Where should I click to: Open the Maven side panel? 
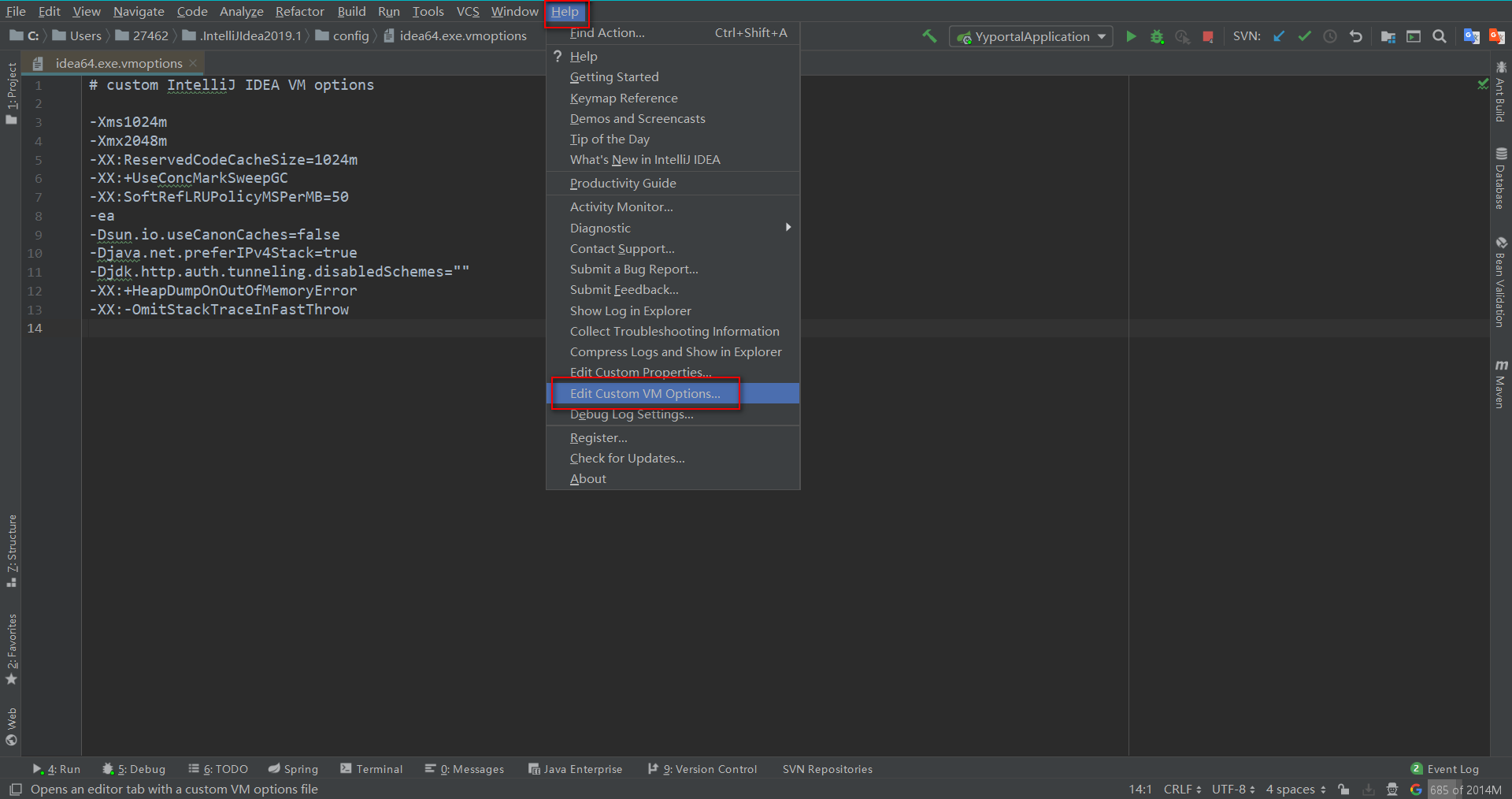(x=1501, y=385)
